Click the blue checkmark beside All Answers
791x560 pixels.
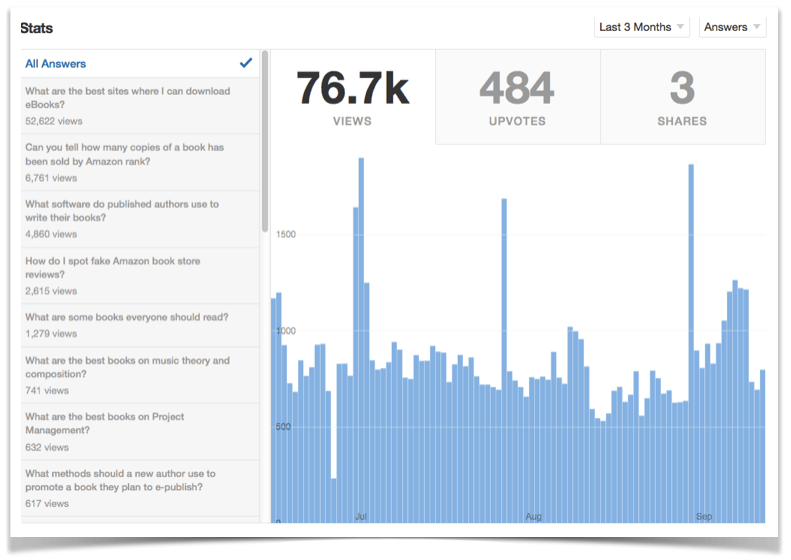click(246, 62)
